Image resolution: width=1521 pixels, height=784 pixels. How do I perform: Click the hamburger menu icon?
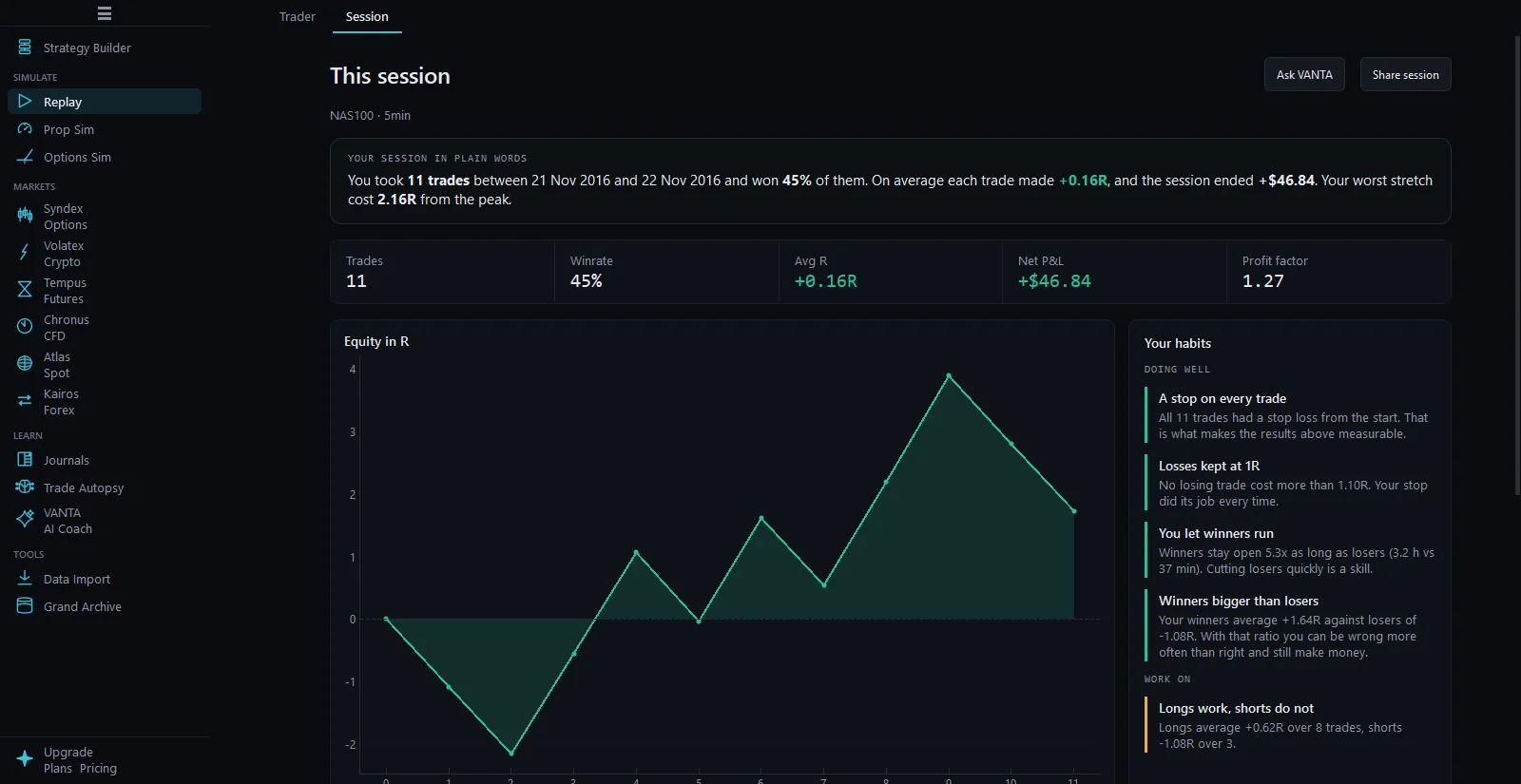105,13
